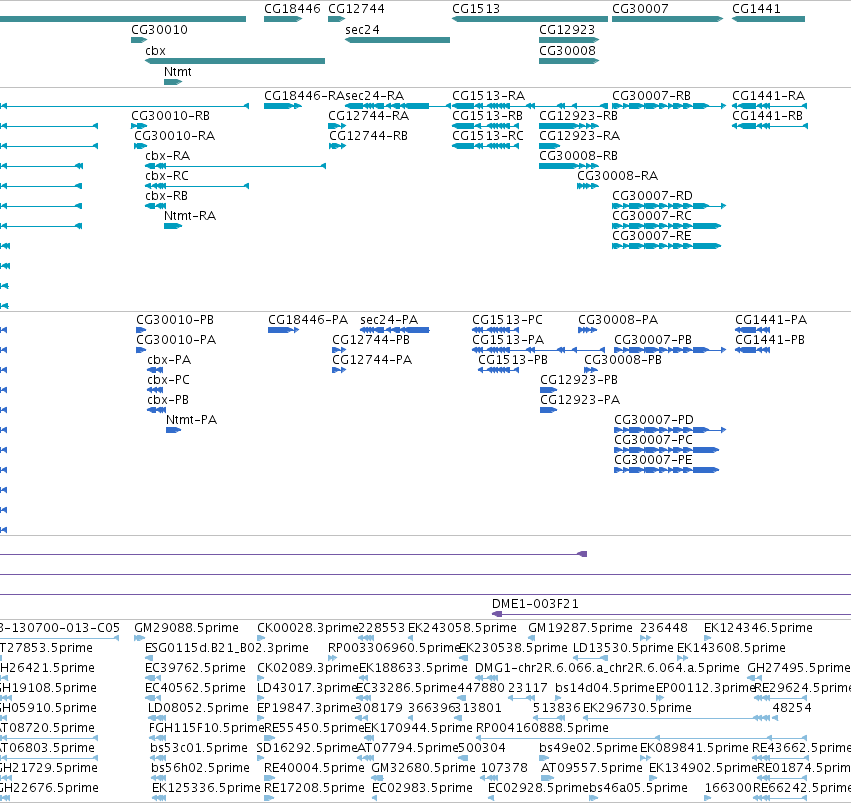
Task: Select EST LD13530.5prime
Action: [623, 648]
